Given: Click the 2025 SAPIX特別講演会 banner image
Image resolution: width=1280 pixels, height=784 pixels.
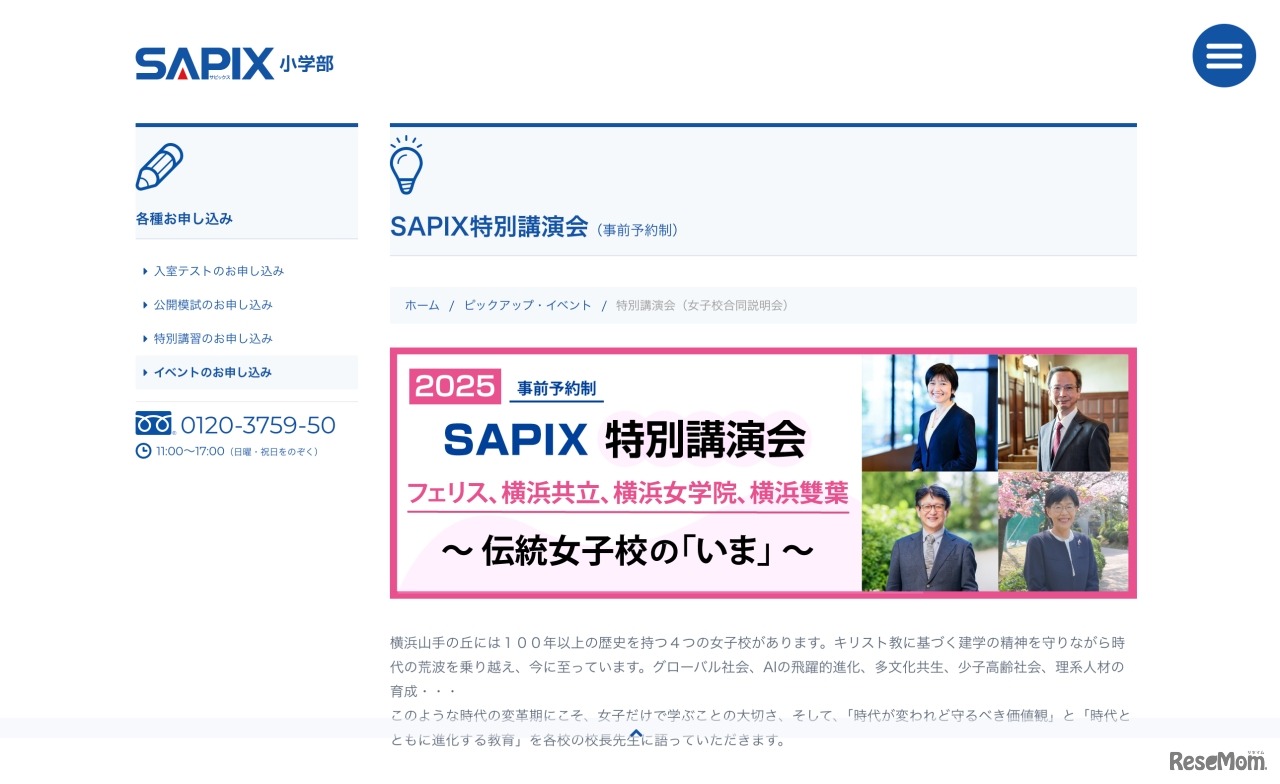Looking at the screenshot, I should pos(763,472).
